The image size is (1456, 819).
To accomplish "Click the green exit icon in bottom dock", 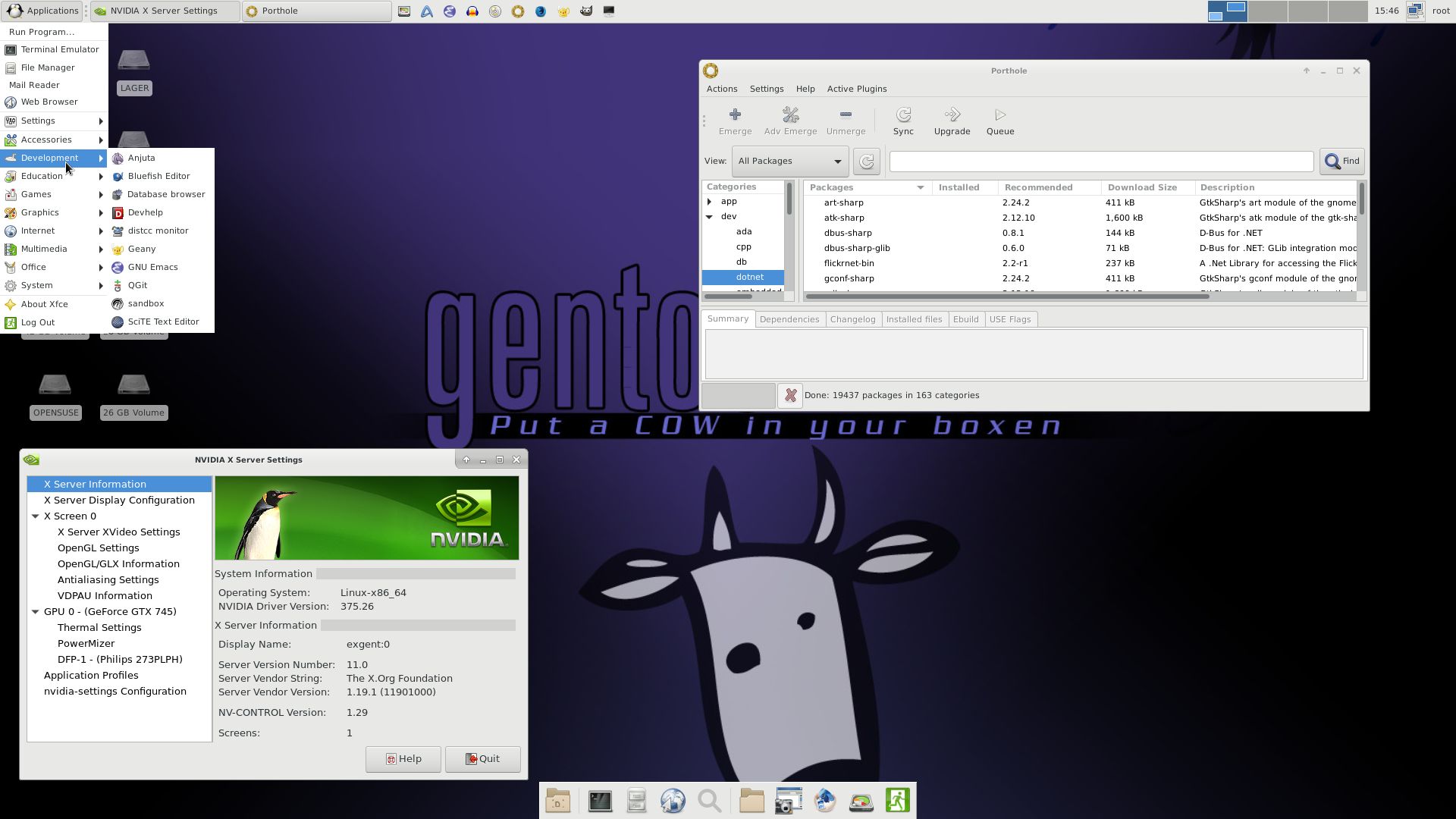I will click(x=898, y=801).
